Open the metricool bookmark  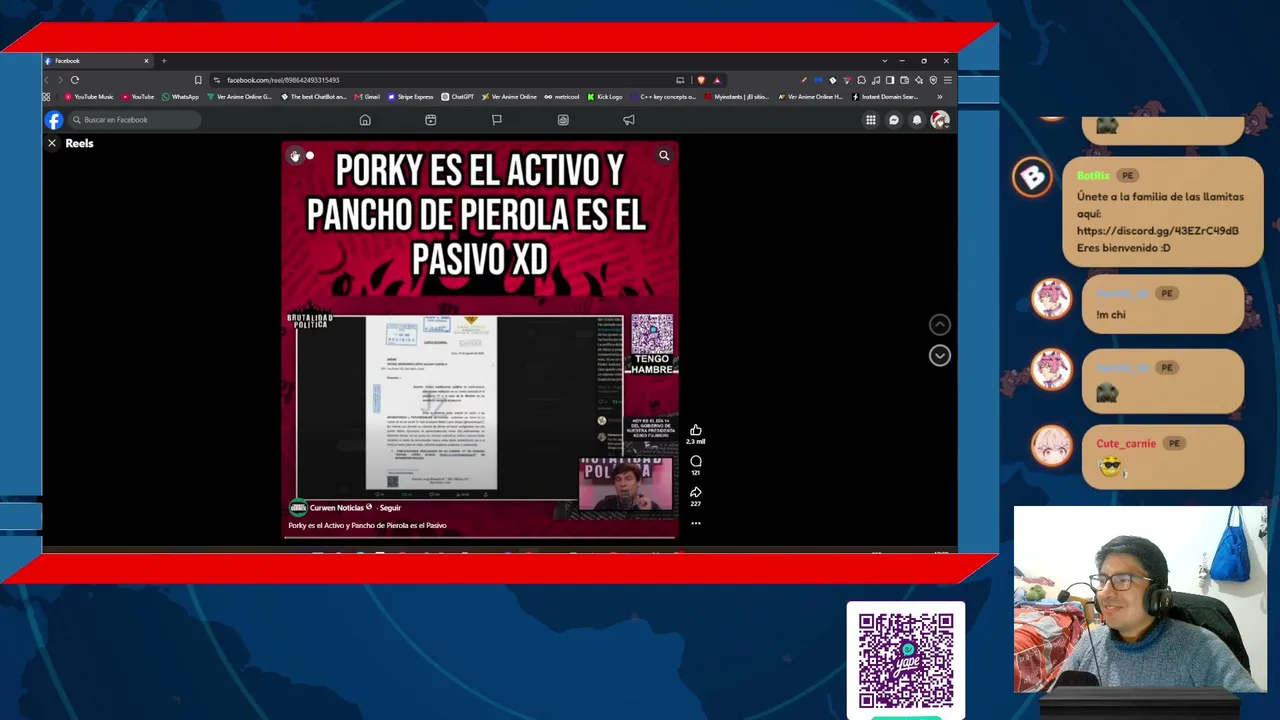[x=562, y=97]
